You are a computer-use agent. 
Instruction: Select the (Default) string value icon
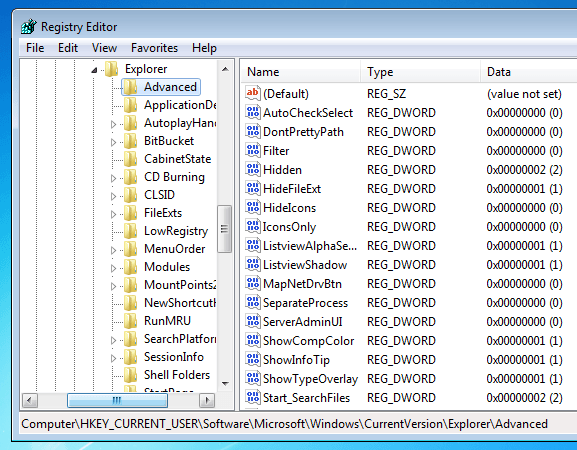pos(253,93)
